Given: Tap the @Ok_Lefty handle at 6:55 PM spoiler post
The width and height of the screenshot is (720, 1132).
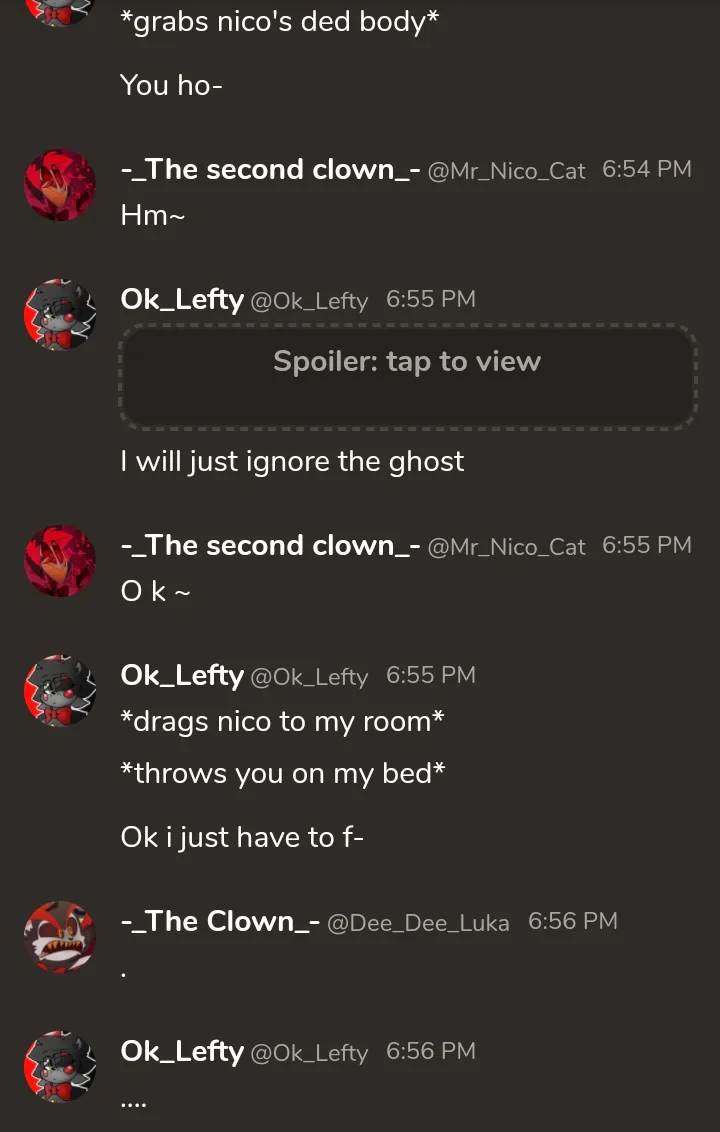Looking at the screenshot, I should click(309, 301).
